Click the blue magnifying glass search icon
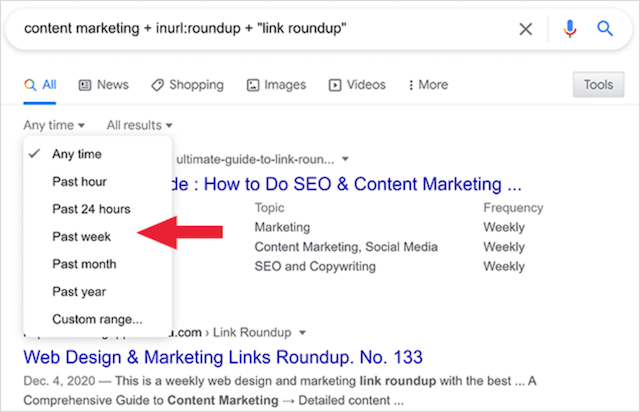The image size is (640, 412). (605, 29)
